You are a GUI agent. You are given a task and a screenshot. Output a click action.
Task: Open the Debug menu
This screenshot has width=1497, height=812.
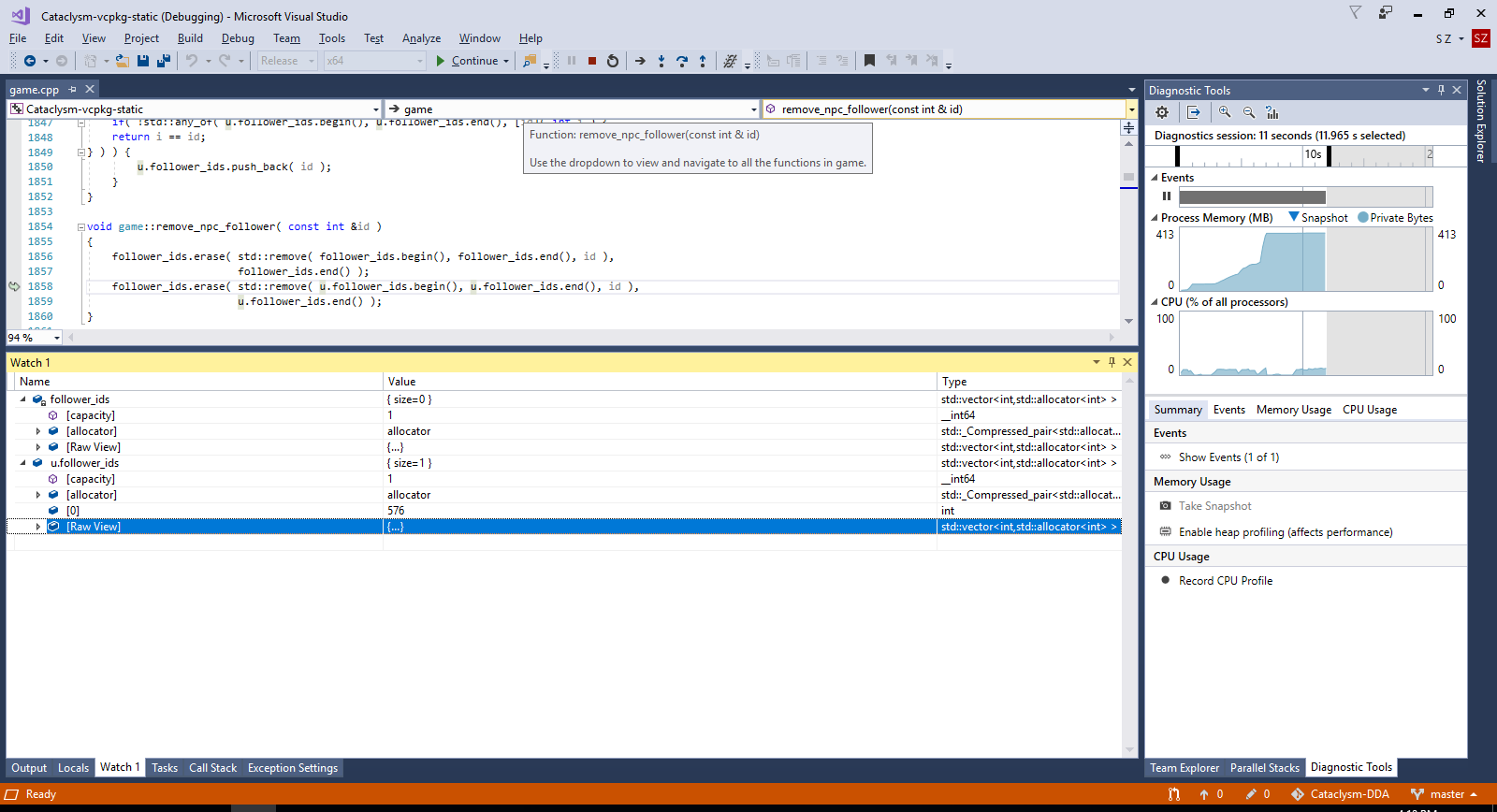pos(238,38)
